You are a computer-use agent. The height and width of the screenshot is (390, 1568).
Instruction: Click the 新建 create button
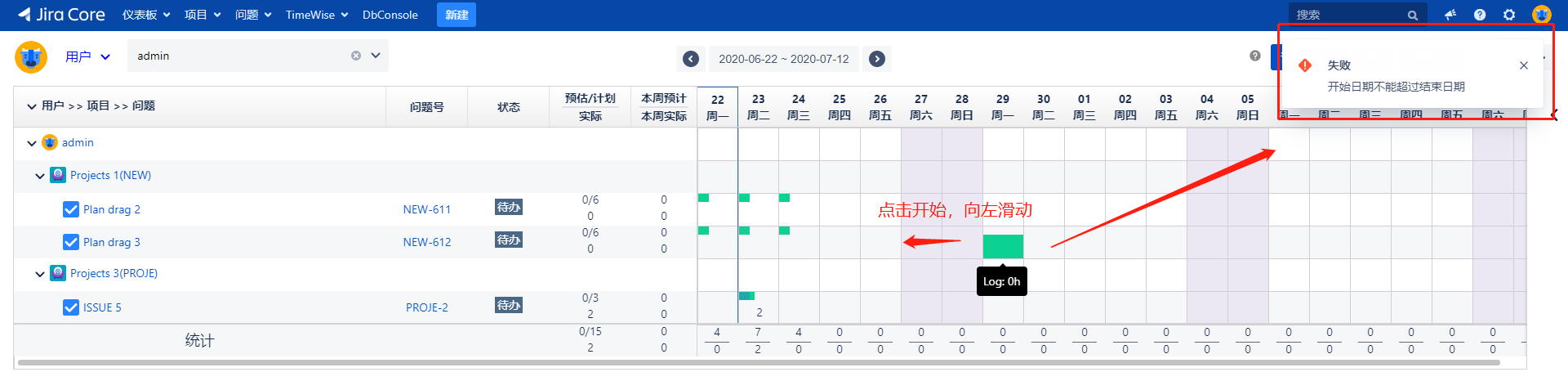click(456, 15)
